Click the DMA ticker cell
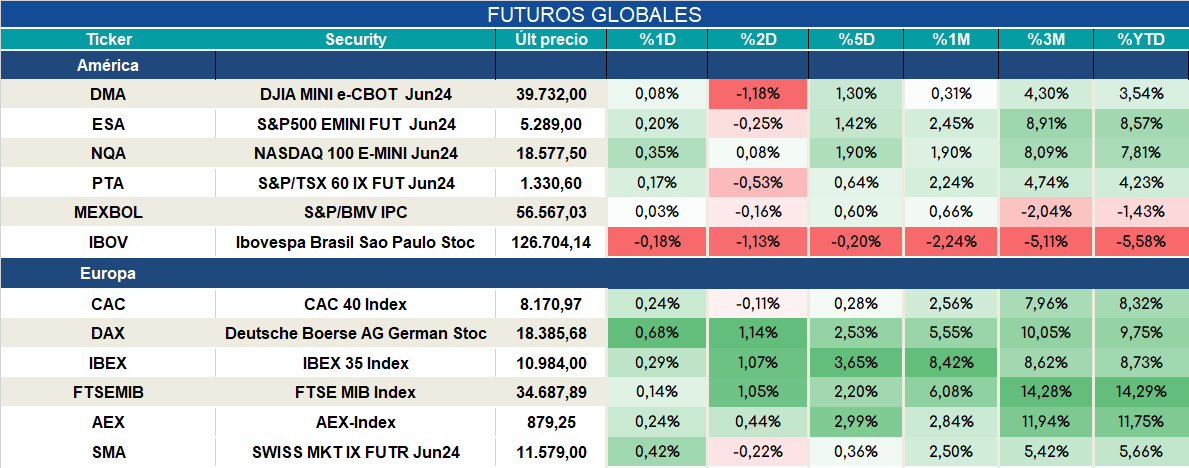This screenshot has height=468, width=1189. pyautogui.click(x=108, y=94)
